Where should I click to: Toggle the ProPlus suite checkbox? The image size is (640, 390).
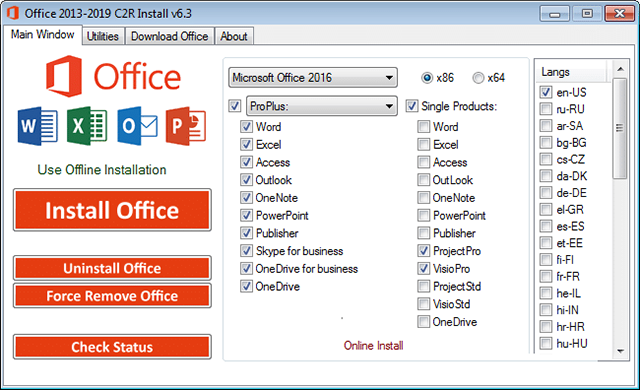[x=235, y=106]
